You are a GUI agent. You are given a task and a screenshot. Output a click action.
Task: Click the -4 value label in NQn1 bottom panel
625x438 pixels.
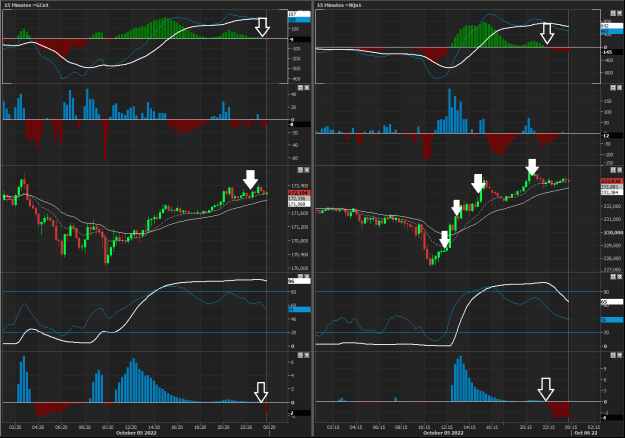click(x=612, y=418)
